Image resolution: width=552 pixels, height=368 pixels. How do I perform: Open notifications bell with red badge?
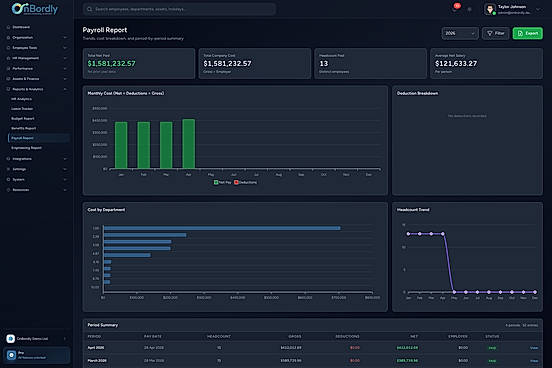pyautogui.click(x=455, y=8)
